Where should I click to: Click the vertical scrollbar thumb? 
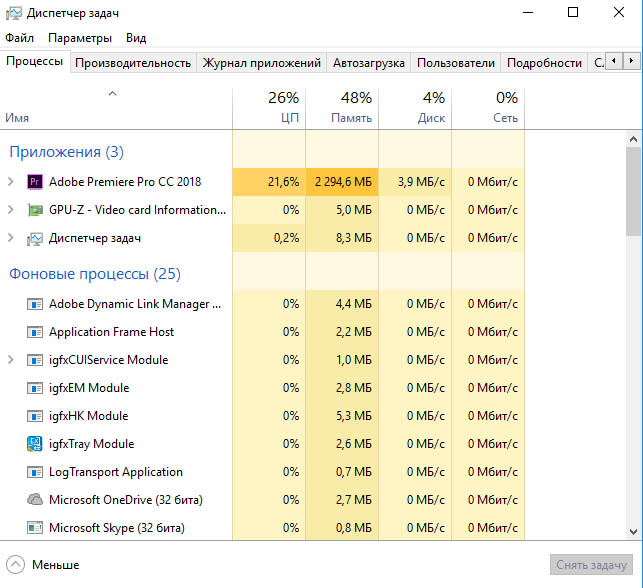coord(634,191)
